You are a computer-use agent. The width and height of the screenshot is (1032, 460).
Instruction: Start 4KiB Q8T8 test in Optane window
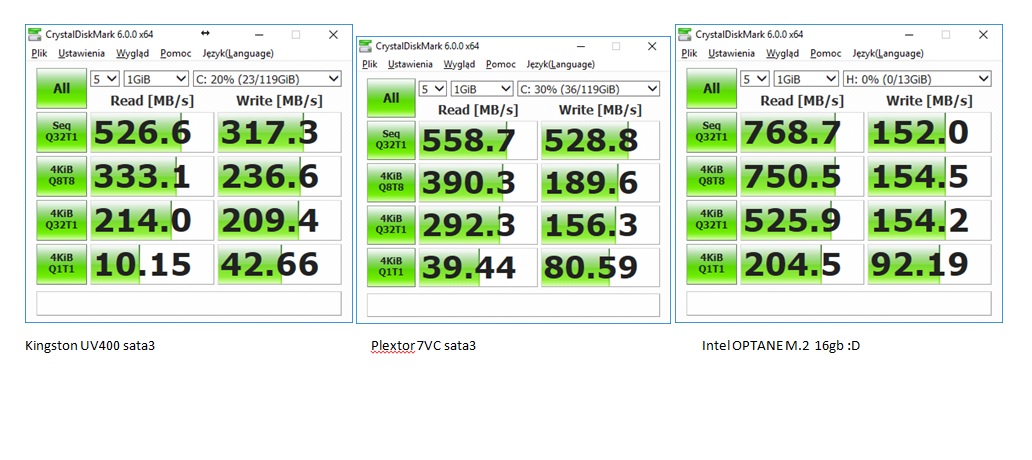pyautogui.click(x=711, y=176)
